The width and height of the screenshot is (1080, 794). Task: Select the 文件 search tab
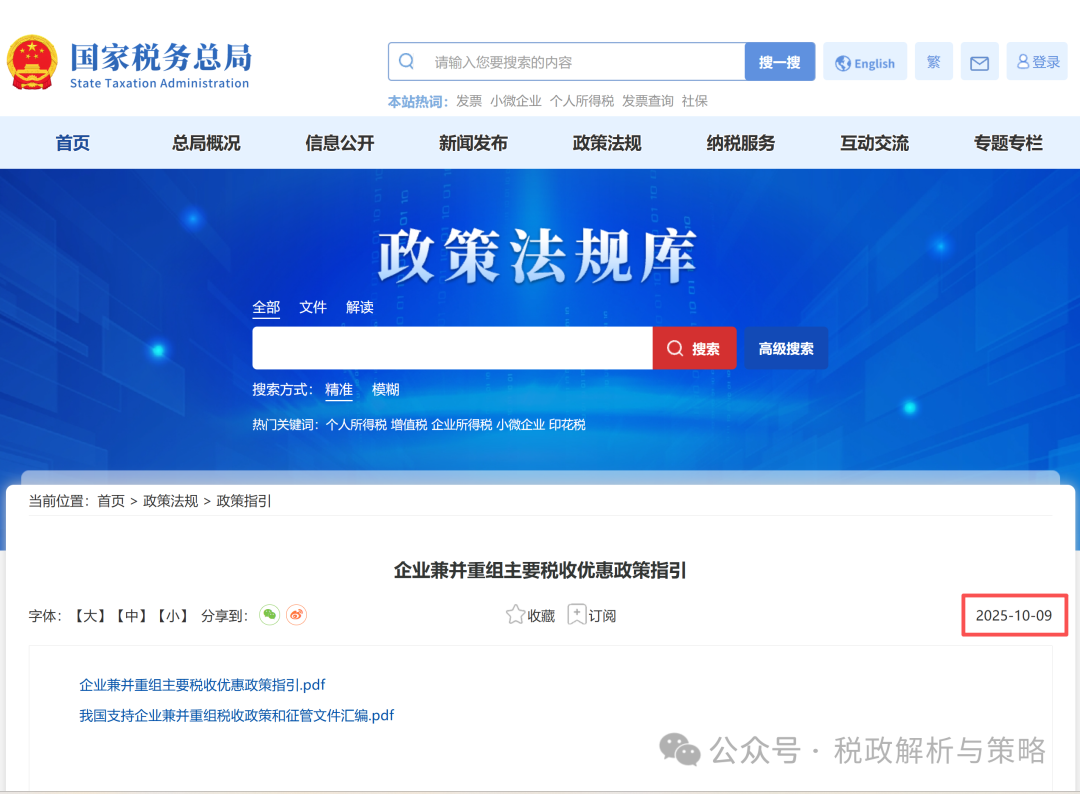313,307
